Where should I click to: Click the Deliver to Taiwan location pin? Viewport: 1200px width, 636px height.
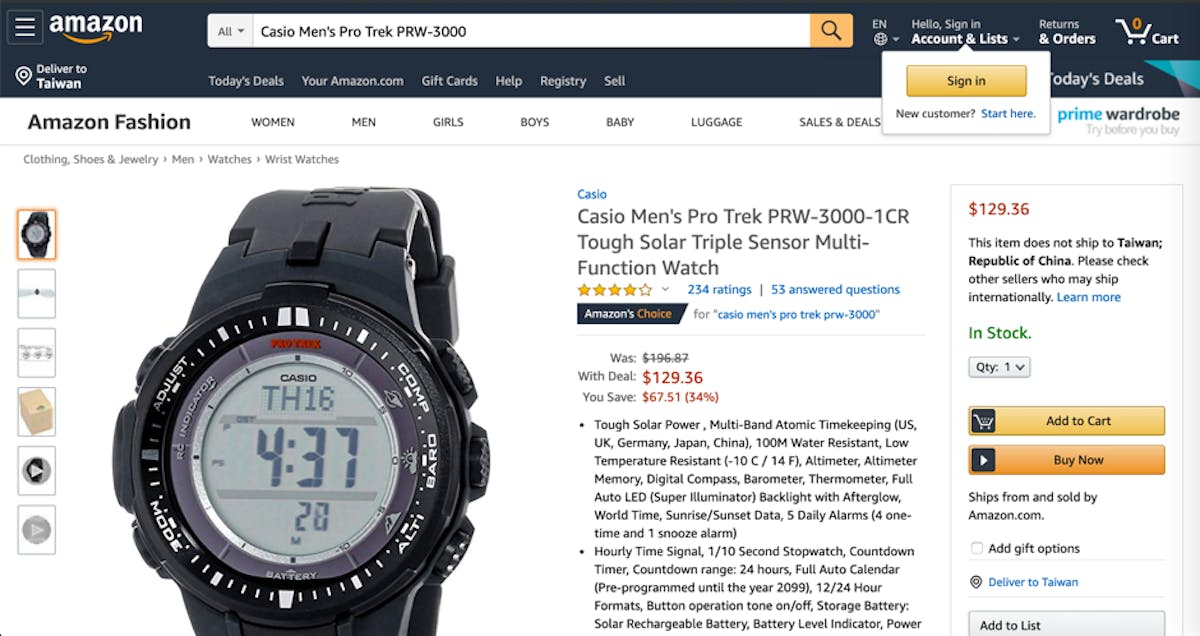[24, 76]
